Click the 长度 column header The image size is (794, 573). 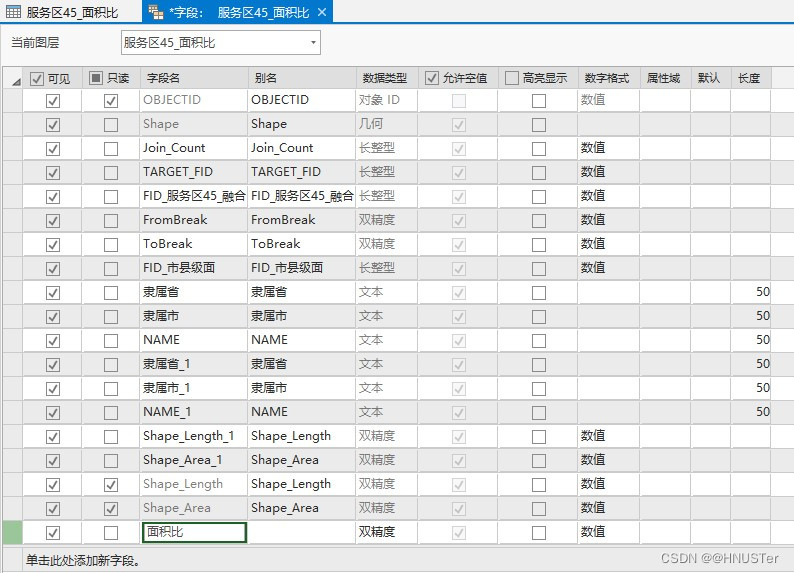point(751,78)
